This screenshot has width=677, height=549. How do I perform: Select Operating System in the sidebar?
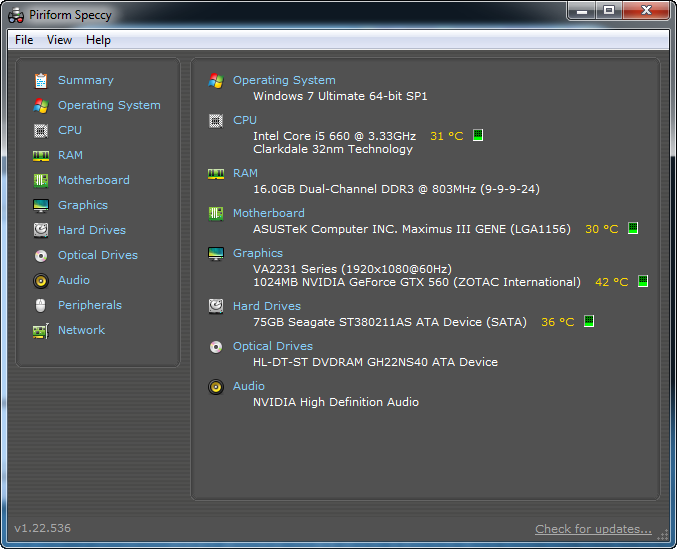pyautogui.click(x=109, y=105)
